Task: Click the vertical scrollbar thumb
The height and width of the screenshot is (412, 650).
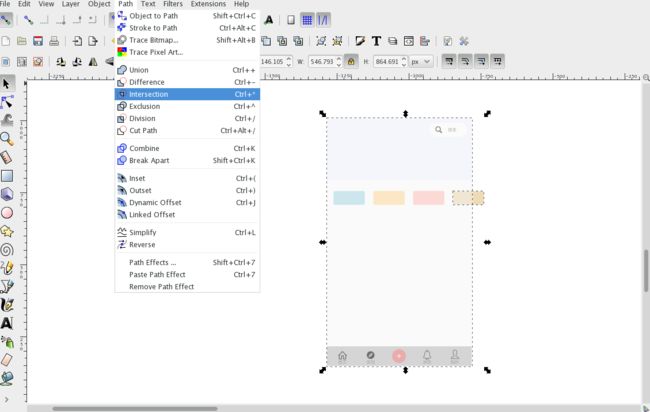Action: (646, 271)
